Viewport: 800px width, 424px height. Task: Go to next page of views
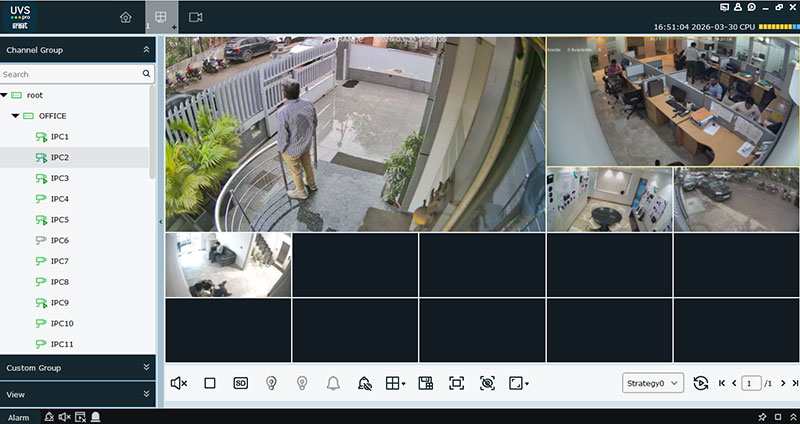point(783,383)
